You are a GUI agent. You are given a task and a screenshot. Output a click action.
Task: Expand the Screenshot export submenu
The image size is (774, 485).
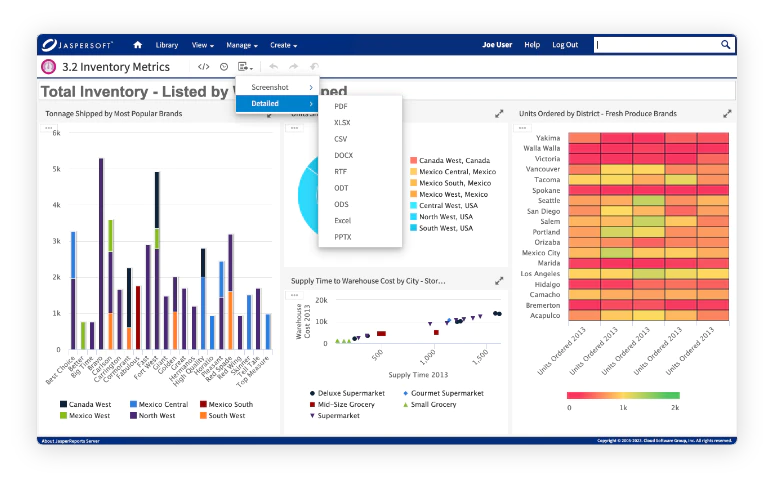(277, 87)
